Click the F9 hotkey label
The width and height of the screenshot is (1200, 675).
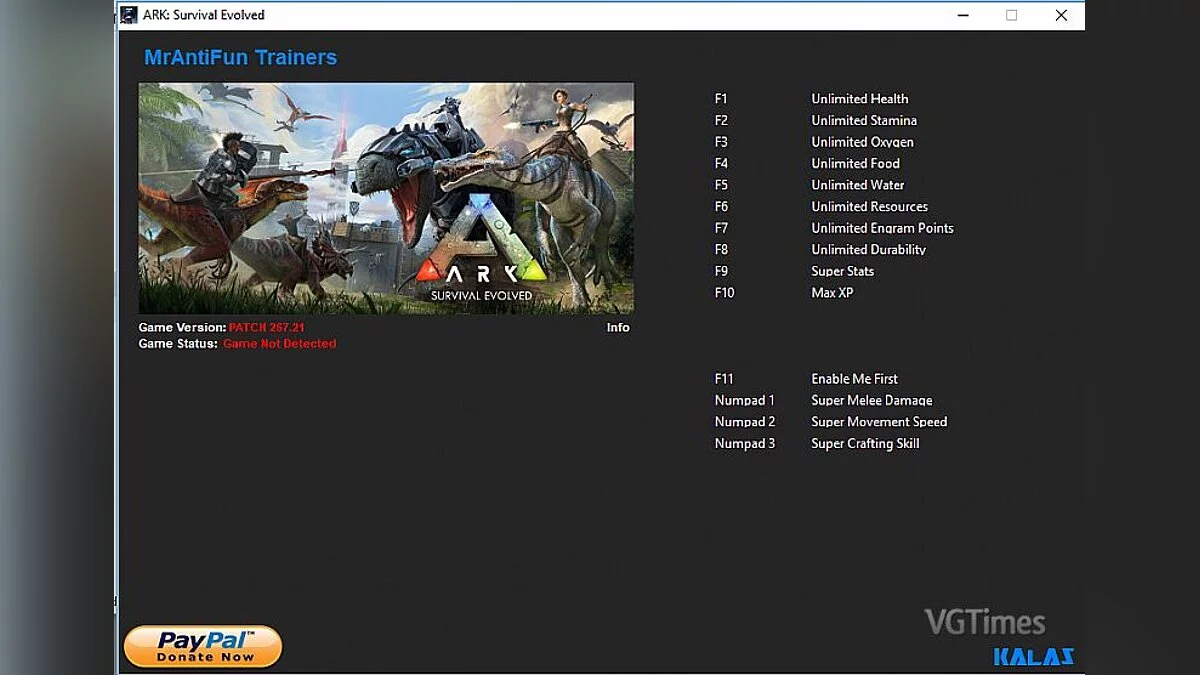tap(721, 271)
